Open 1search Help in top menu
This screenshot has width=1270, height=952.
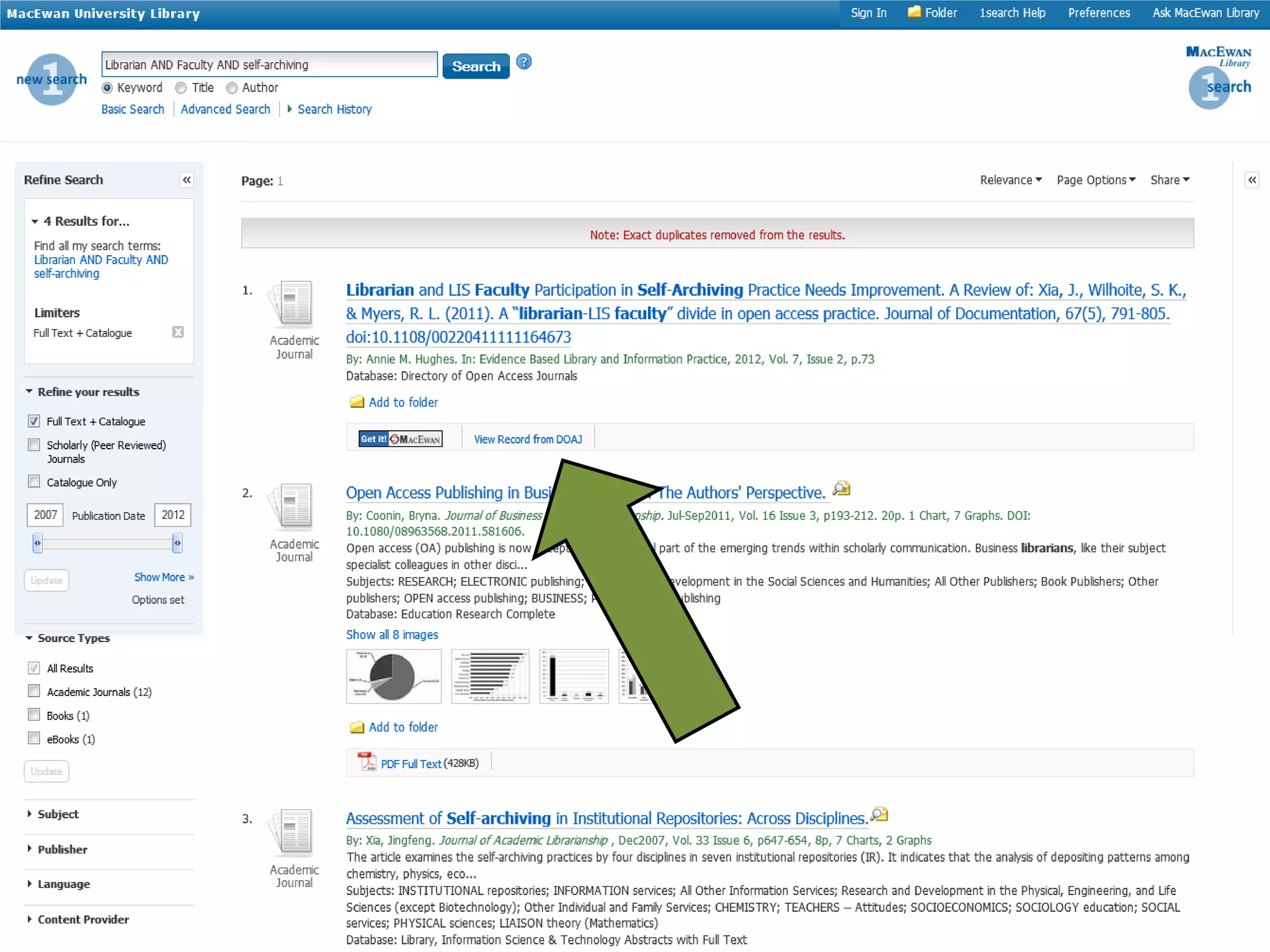1012,13
